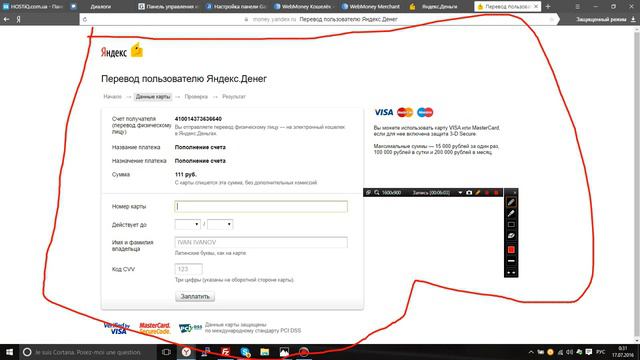Close the drawing tools panel
The width and height of the screenshot is (640, 360).
(515, 192)
